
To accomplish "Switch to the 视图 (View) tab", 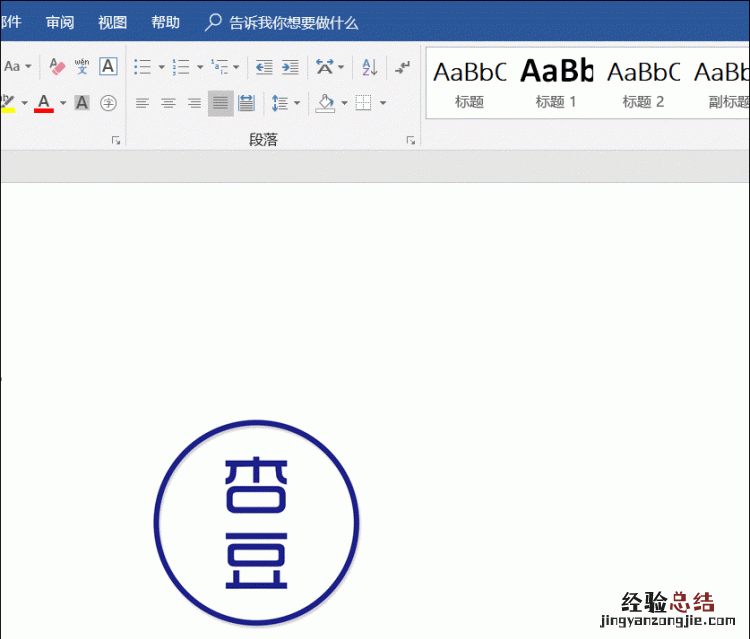I will point(112,22).
